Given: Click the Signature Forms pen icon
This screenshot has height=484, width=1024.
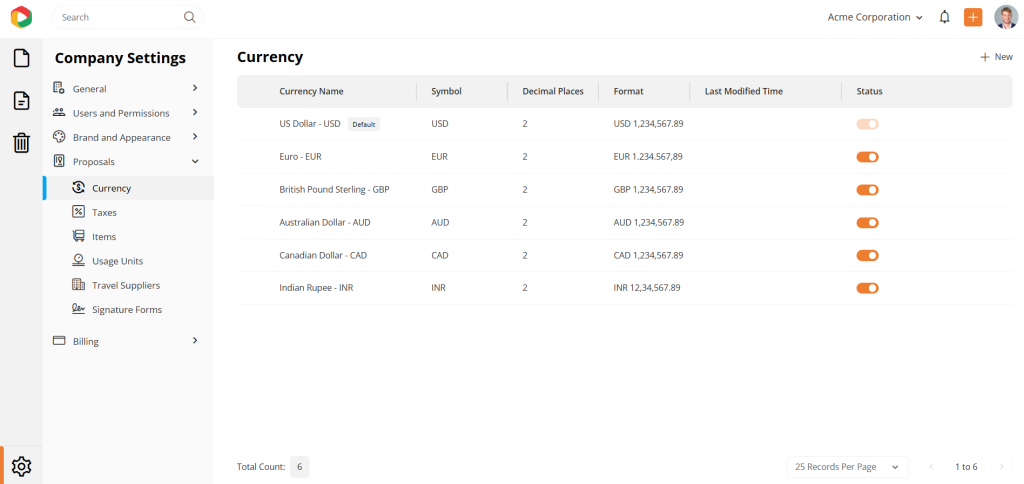Looking at the screenshot, I should click(x=78, y=309).
